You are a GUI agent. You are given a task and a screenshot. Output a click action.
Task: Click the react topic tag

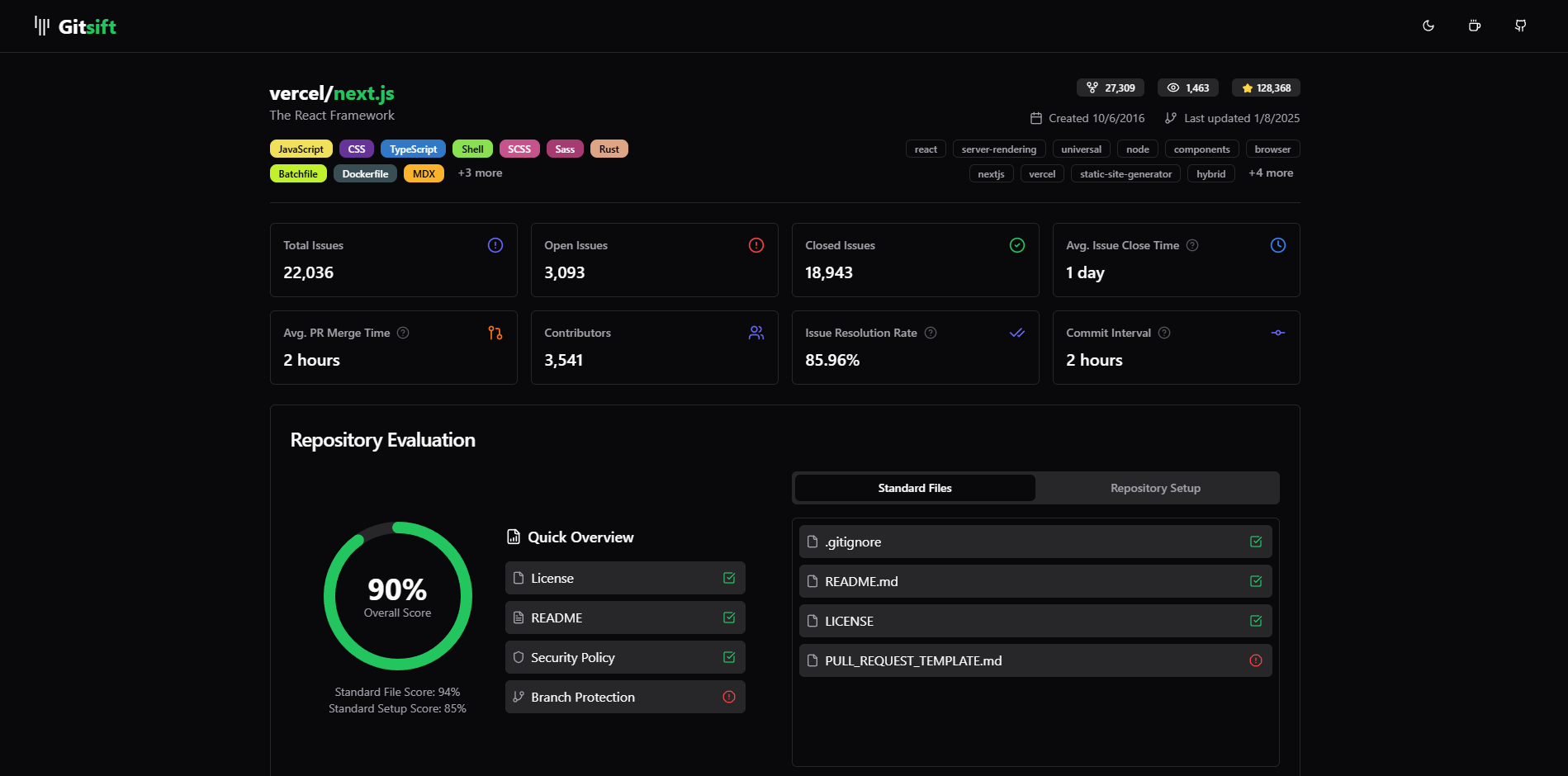click(x=926, y=149)
